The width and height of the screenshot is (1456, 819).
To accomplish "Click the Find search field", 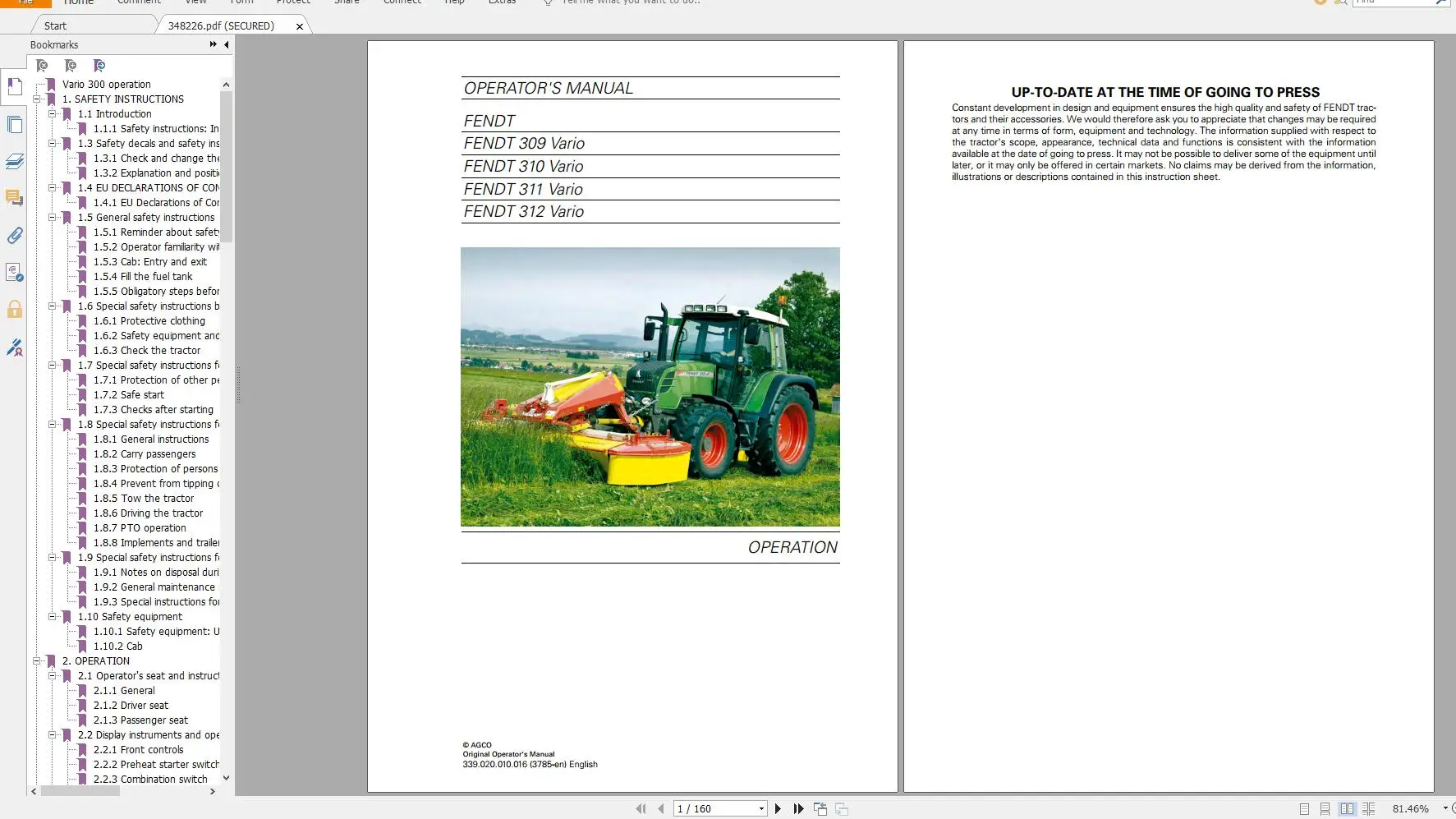I will pos(1396,2).
